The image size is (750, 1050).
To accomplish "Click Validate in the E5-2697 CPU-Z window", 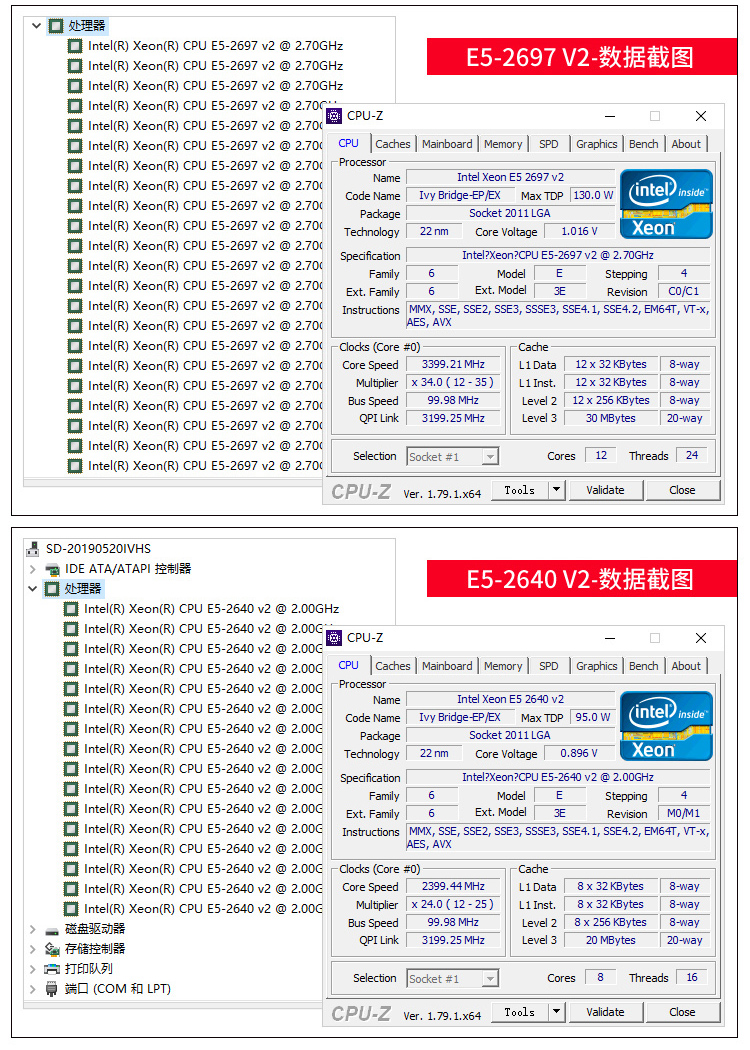I will 605,490.
